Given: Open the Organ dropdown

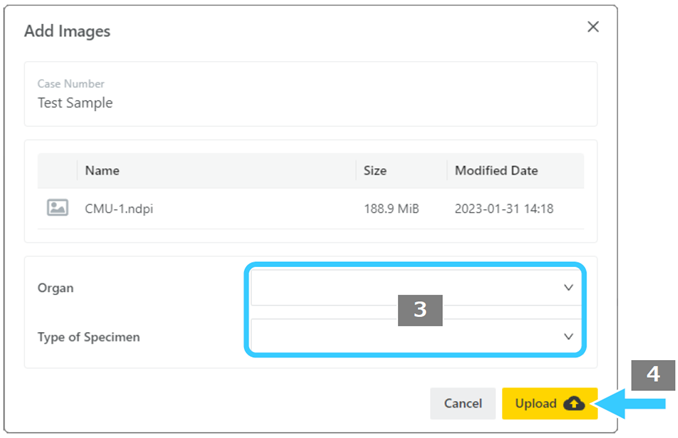Looking at the screenshot, I should [416, 288].
